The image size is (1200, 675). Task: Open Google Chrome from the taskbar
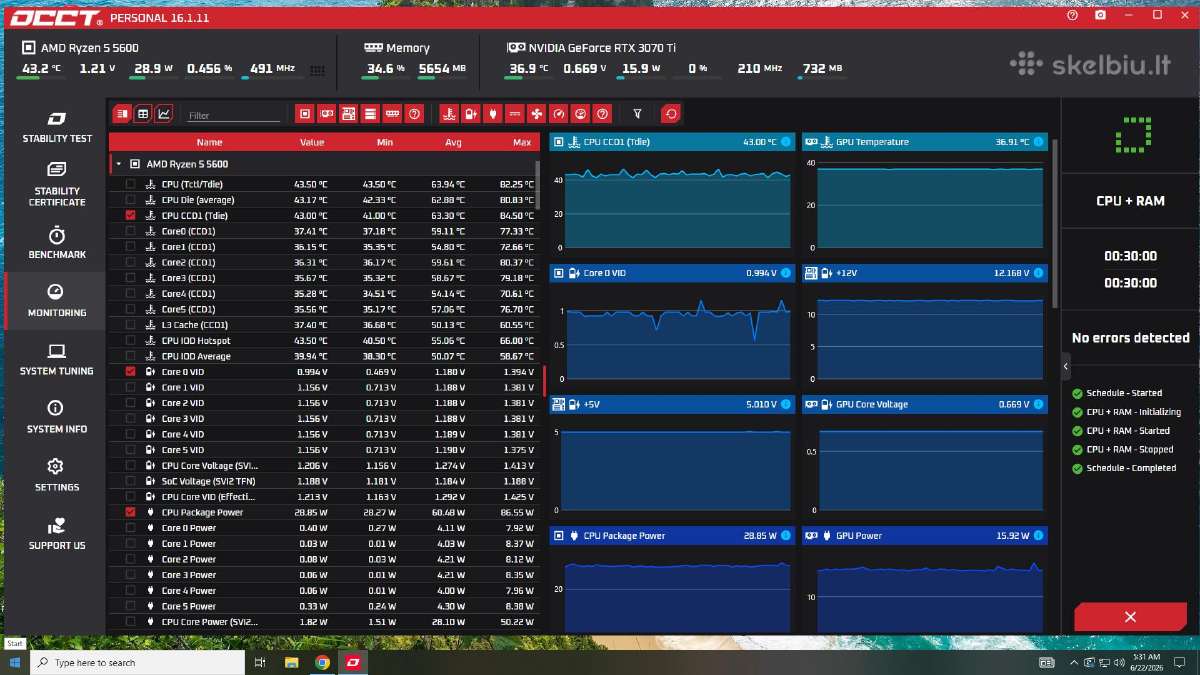click(x=323, y=662)
